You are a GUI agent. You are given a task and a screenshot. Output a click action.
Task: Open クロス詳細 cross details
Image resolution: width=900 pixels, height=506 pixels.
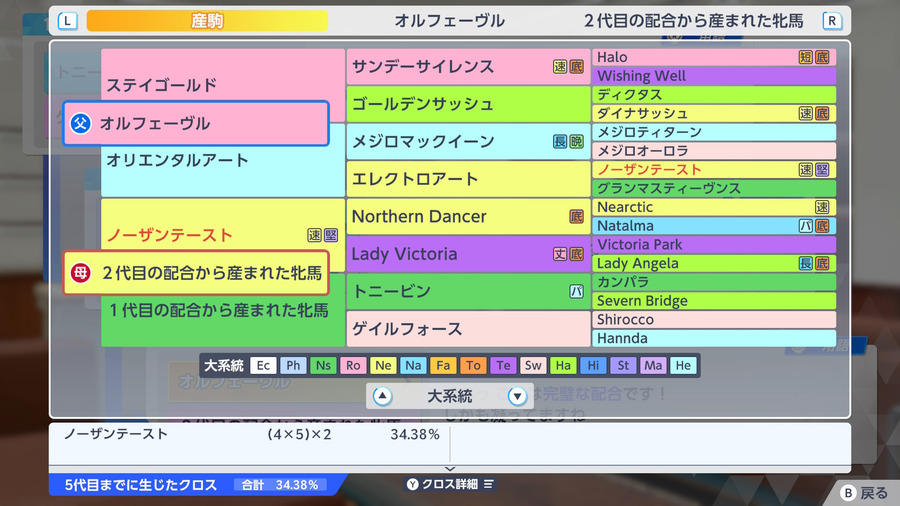[x=450, y=484]
